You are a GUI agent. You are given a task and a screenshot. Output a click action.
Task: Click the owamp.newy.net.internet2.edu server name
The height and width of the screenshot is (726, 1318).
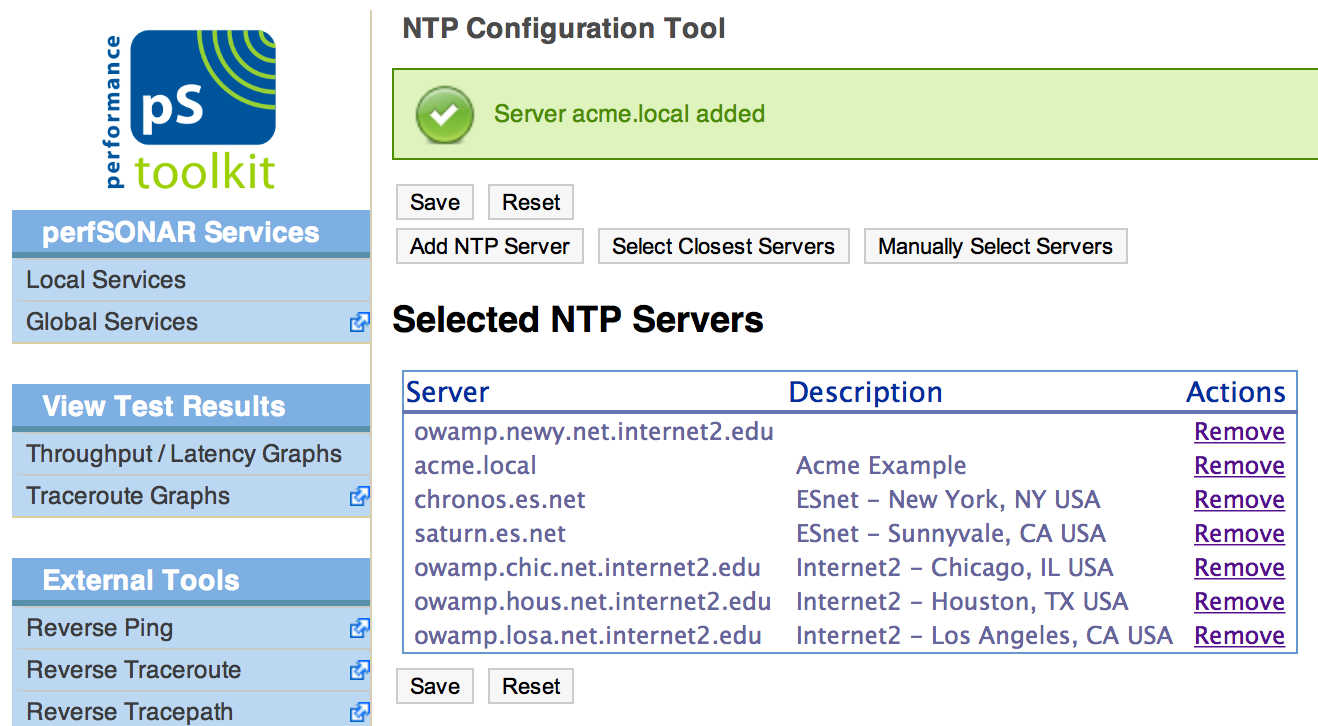click(594, 432)
